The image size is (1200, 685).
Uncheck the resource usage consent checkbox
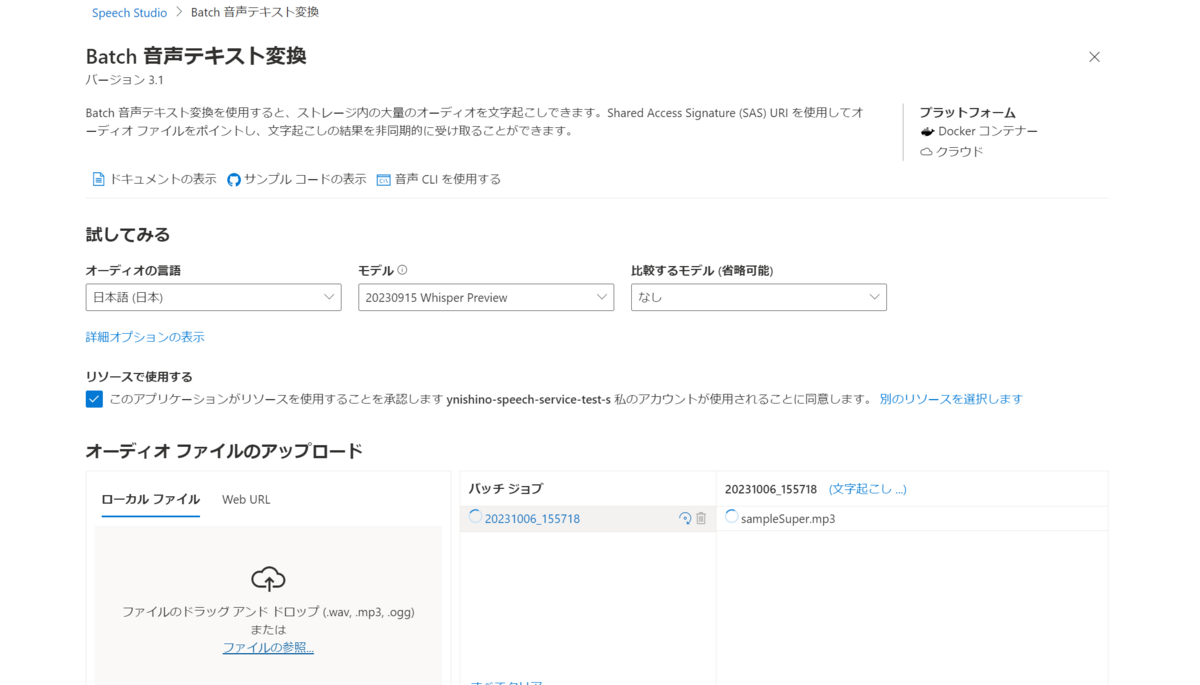(x=94, y=399)
